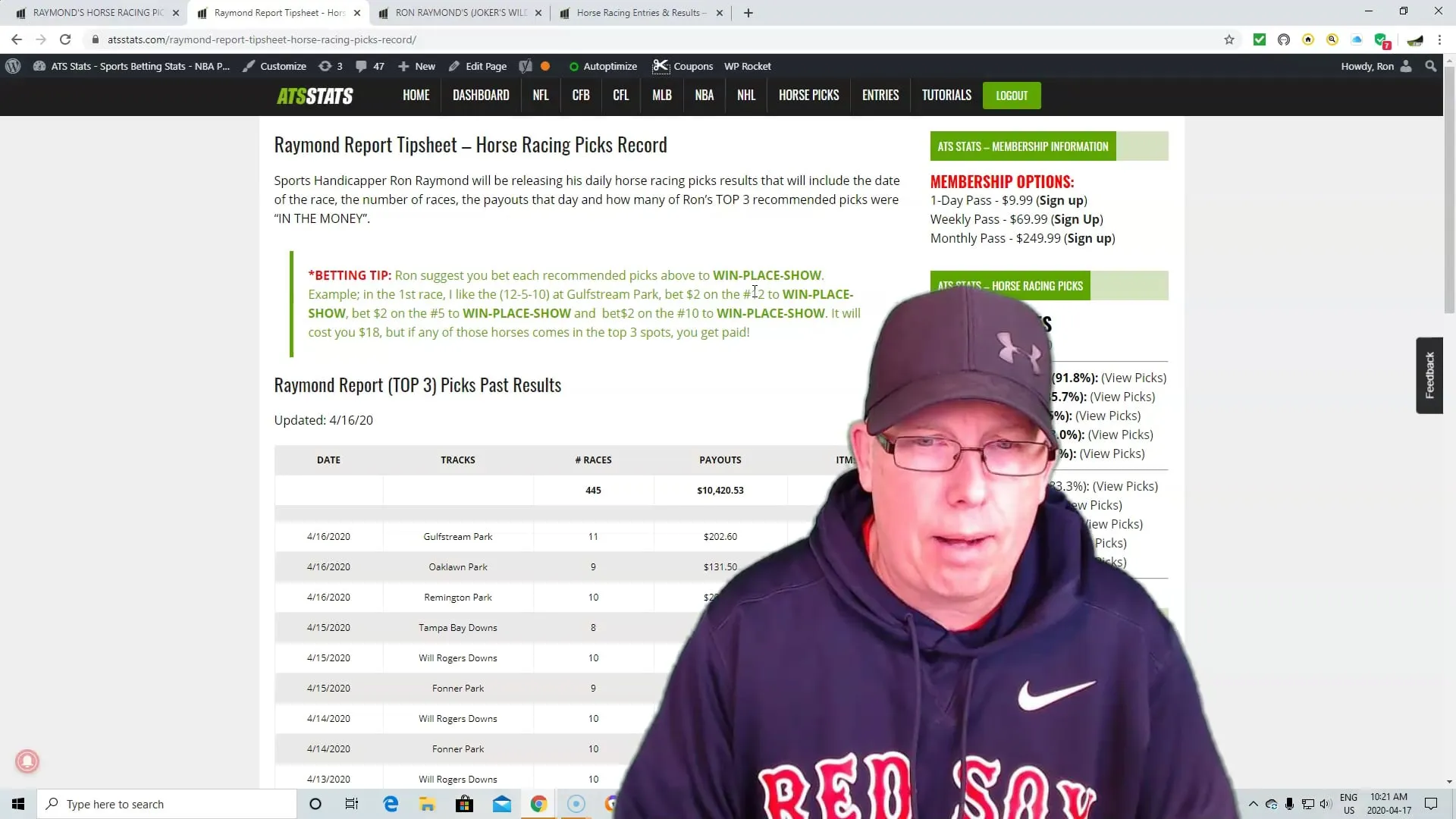Viewport: 1456px width, 819px height.
Task: Open the admin bar search magnifier
Action: coord(1431,66)
